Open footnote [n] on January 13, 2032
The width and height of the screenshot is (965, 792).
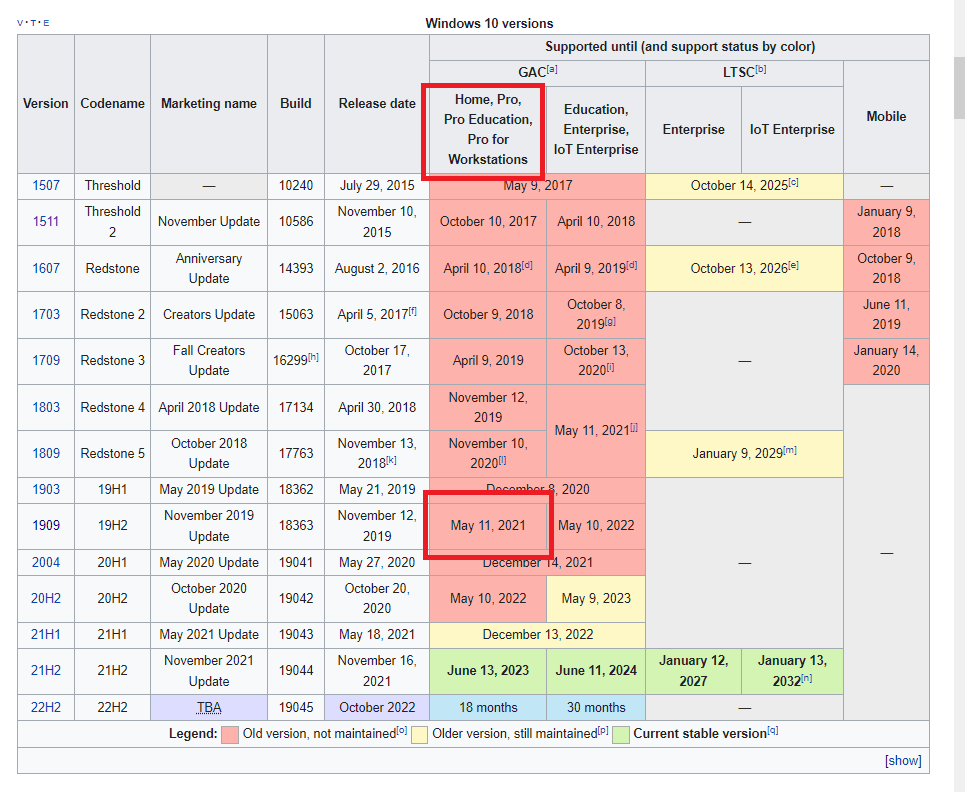pyautogui.click(x=806, y=678)
